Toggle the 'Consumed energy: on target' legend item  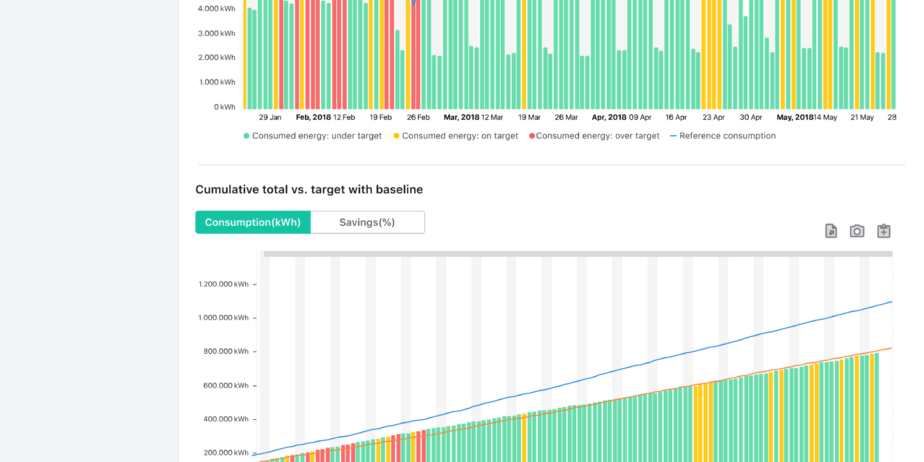click(x=456, y=136)
